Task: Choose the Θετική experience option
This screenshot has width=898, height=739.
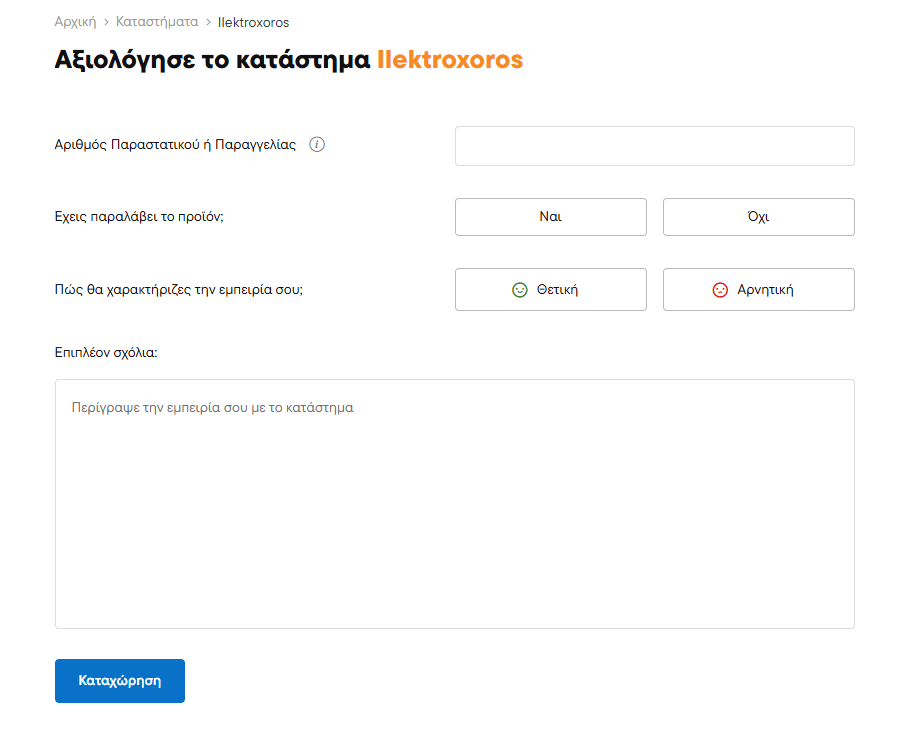Action: click(550, 290)
